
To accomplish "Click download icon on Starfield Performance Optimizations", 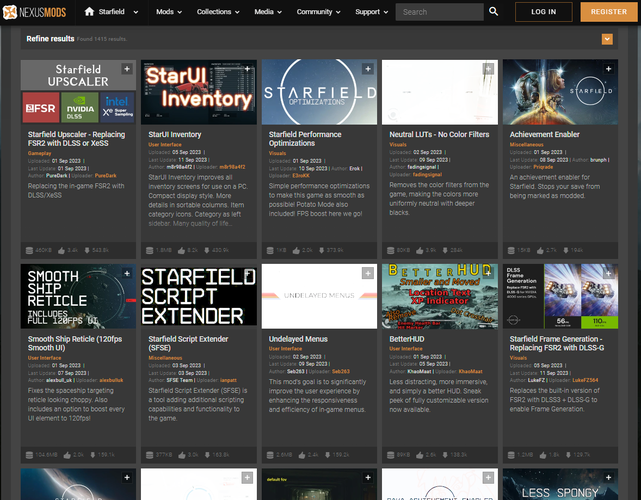I will click(322, 250).
